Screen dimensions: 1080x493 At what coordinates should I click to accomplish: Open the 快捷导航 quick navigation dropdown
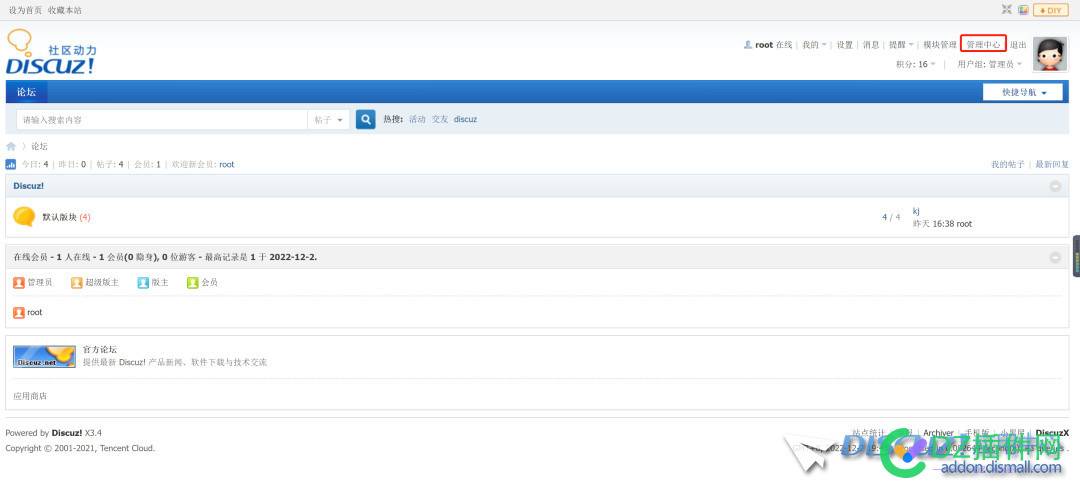pyautogui.click(x=1023, y=92)
